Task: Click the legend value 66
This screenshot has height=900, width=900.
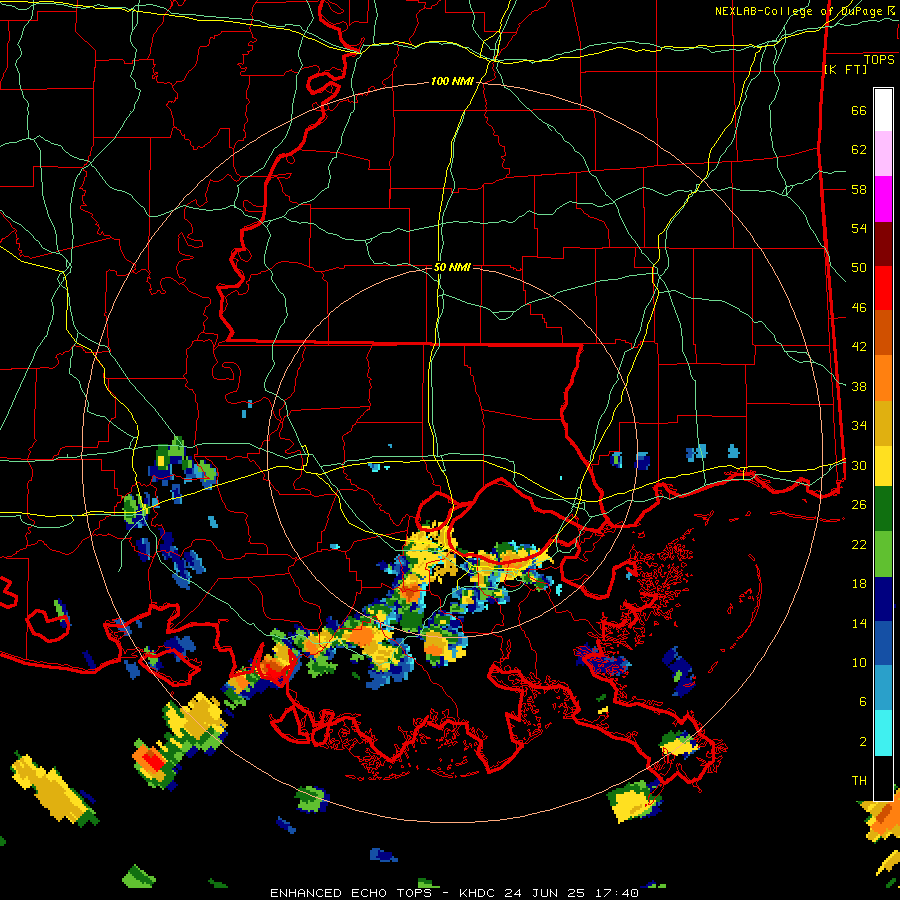Action: (859, 110)
